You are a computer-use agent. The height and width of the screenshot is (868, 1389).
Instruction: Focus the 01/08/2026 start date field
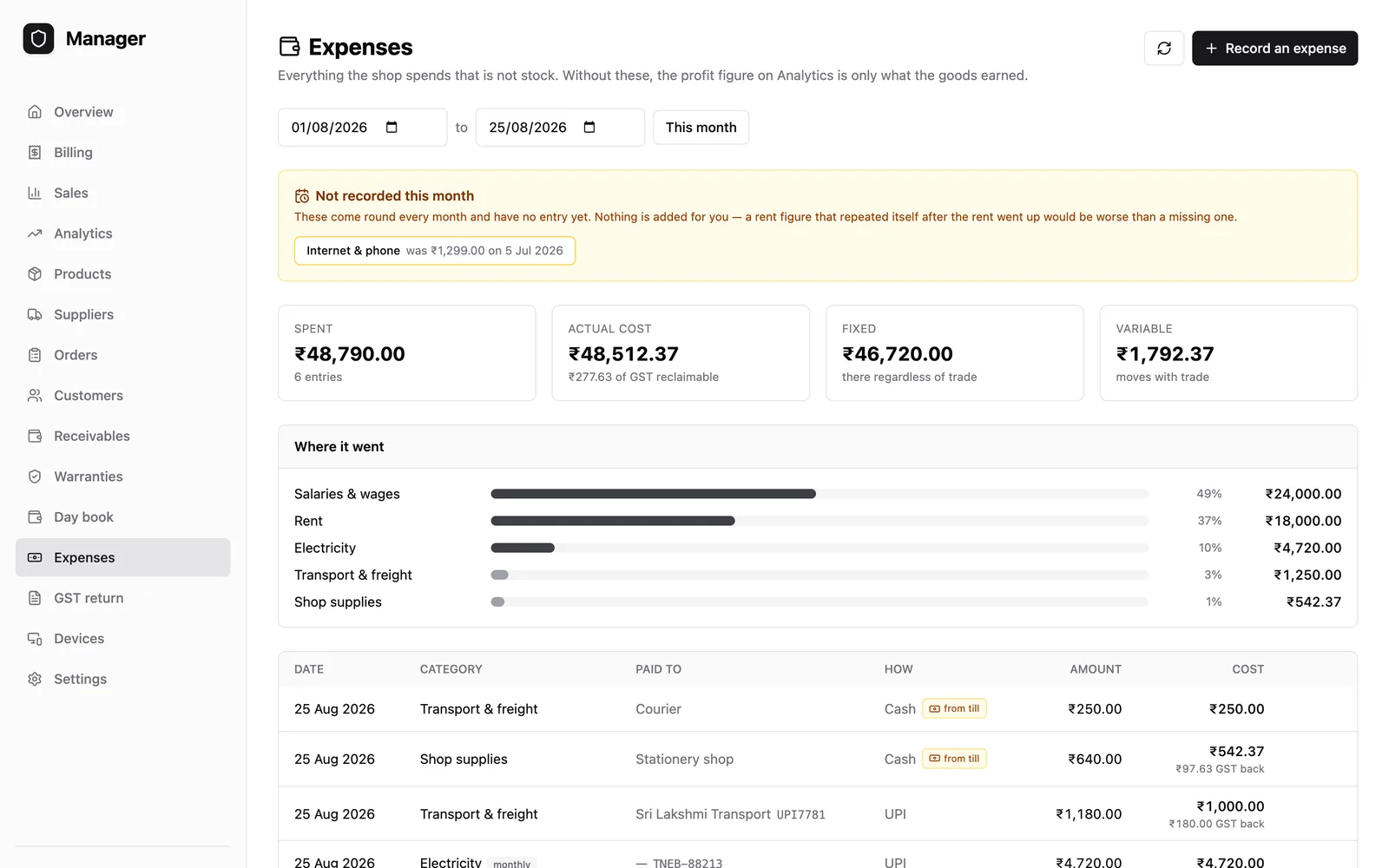pyautogui.click(x=362, y=128)
